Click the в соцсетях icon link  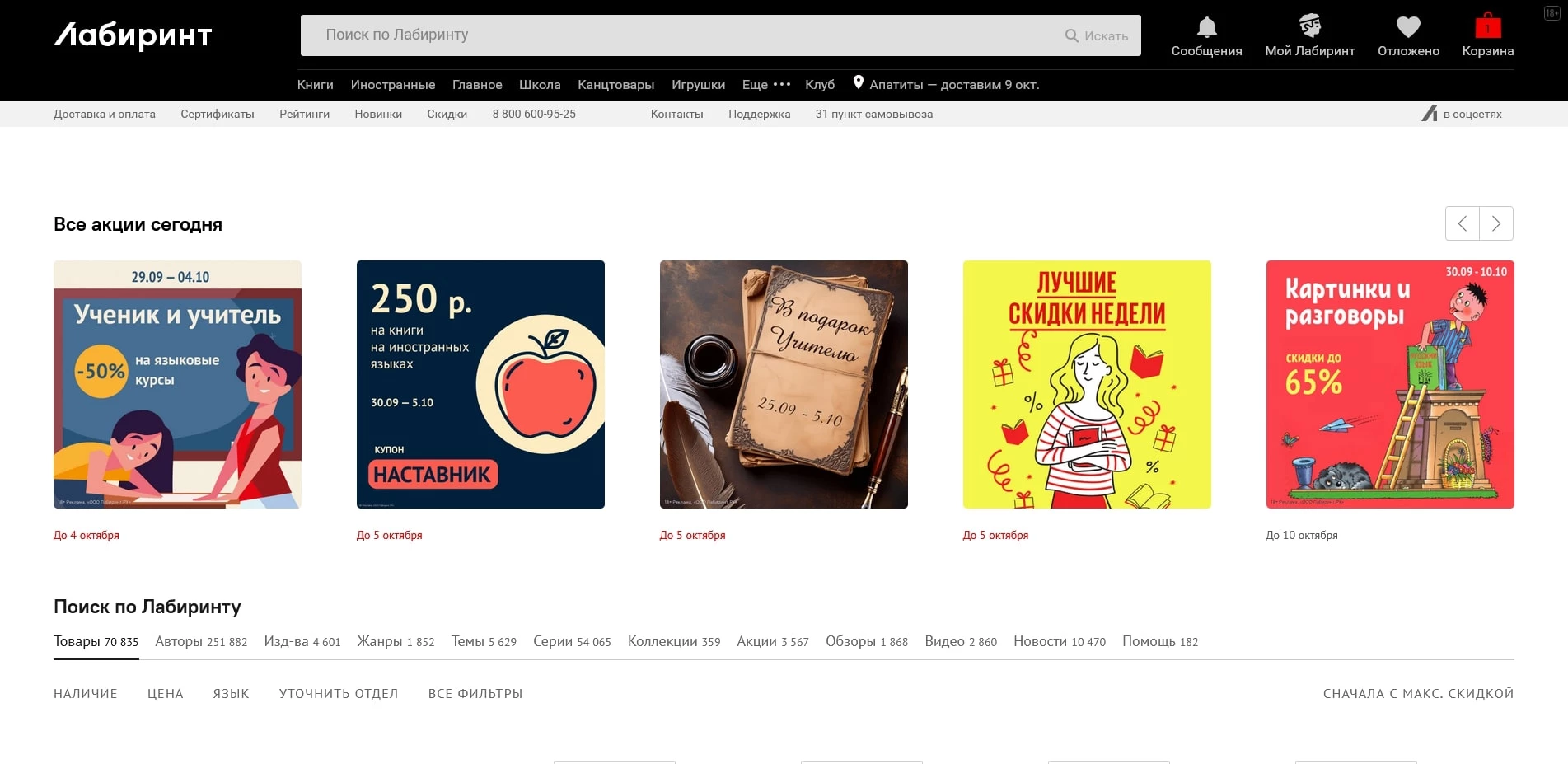[1430, 114]
